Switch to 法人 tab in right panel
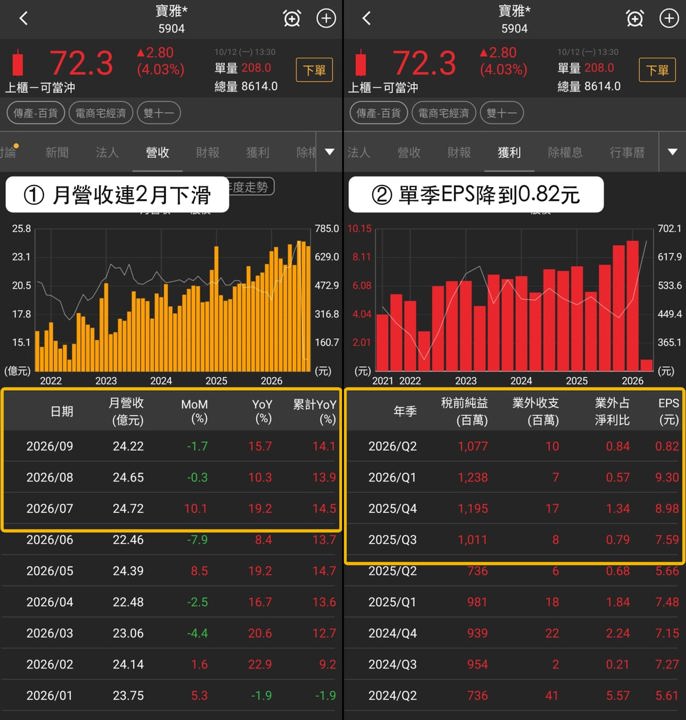 coord(359,152)
